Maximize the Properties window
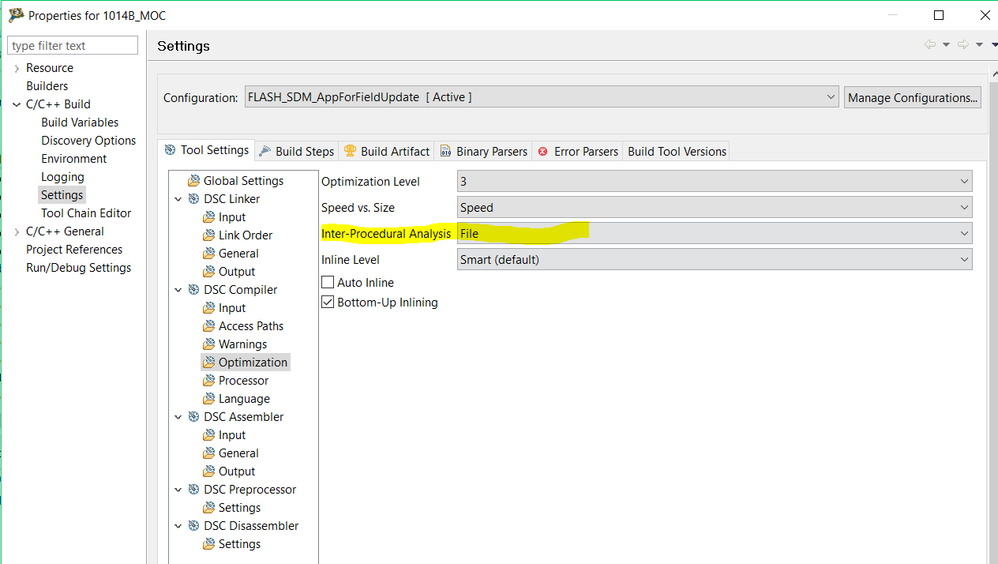 (x=939, y=15)
